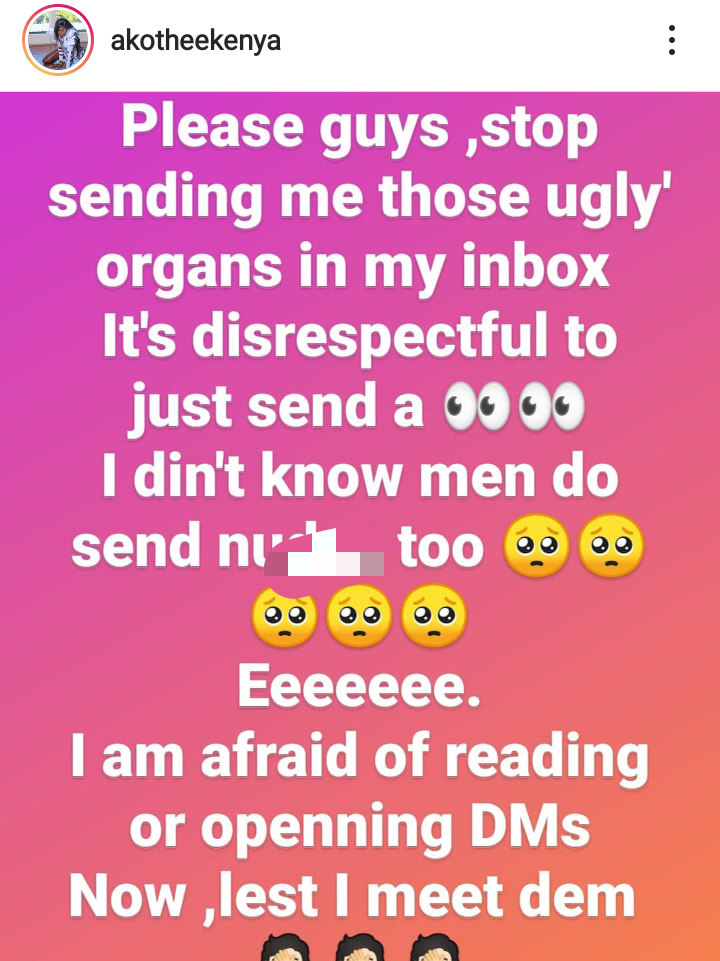Tap the leftmost pleading emoji above "Eeeeeee."
The width and height of the screenshot is (720, 961).
pos(284,615)
